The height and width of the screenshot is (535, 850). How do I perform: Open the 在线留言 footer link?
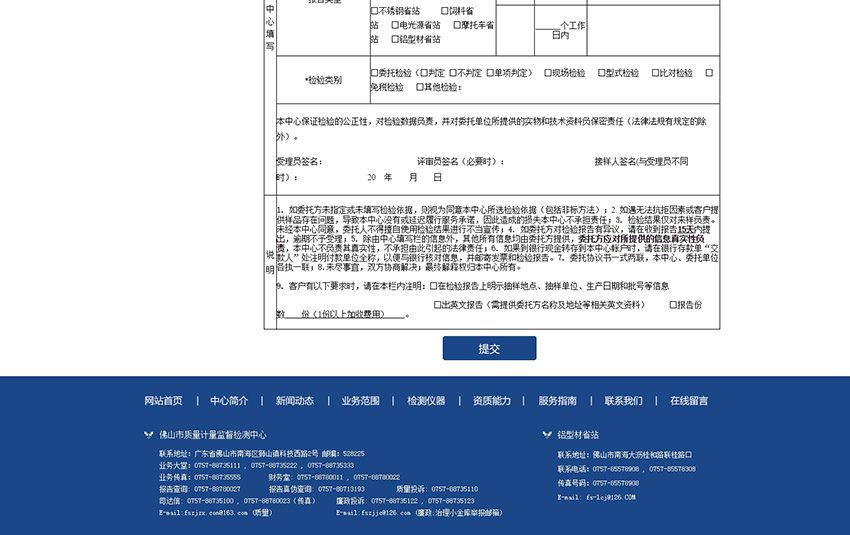pos(689,401)
